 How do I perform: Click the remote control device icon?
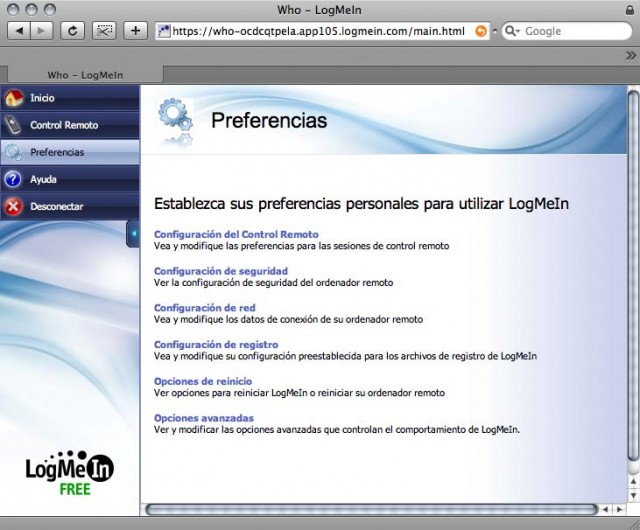point(13,125)
